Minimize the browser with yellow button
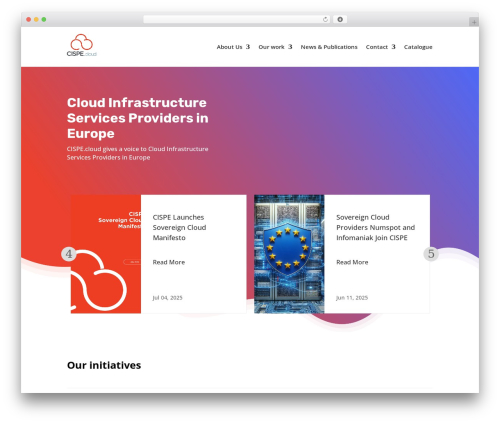Image resolution: width=500 pixels, height=423 pixels. pos(36,19)
